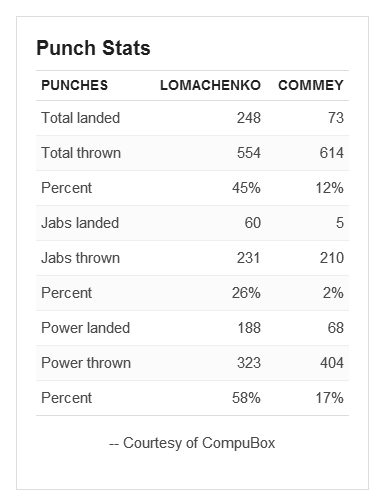Viewport: 384px width, 502px height.
Task: Click Lomachenko's total landed value 248
Action: [249, 118]
